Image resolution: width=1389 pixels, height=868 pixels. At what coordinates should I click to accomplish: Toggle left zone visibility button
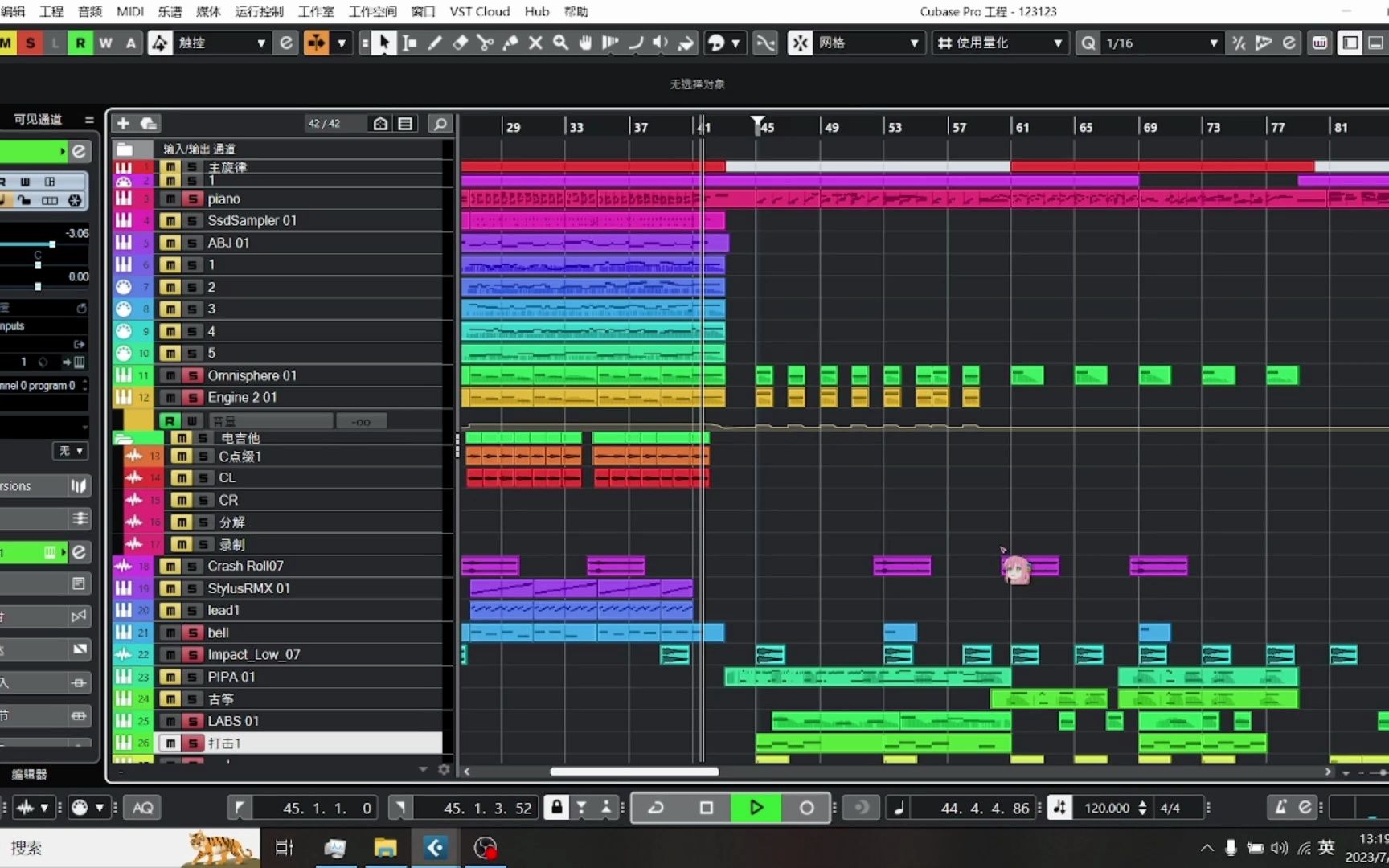coord(1350,43)
